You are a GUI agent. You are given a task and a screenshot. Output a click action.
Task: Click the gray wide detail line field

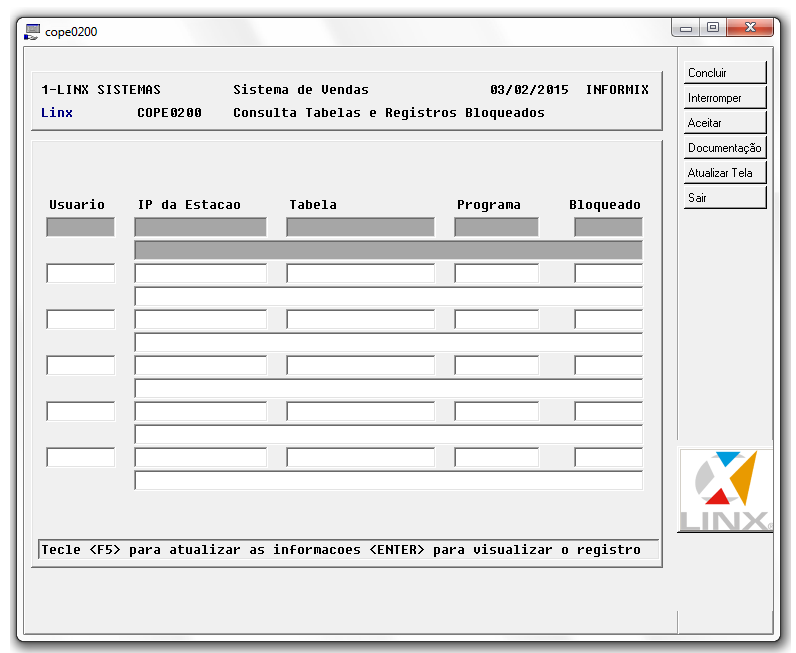click(388, 250)
